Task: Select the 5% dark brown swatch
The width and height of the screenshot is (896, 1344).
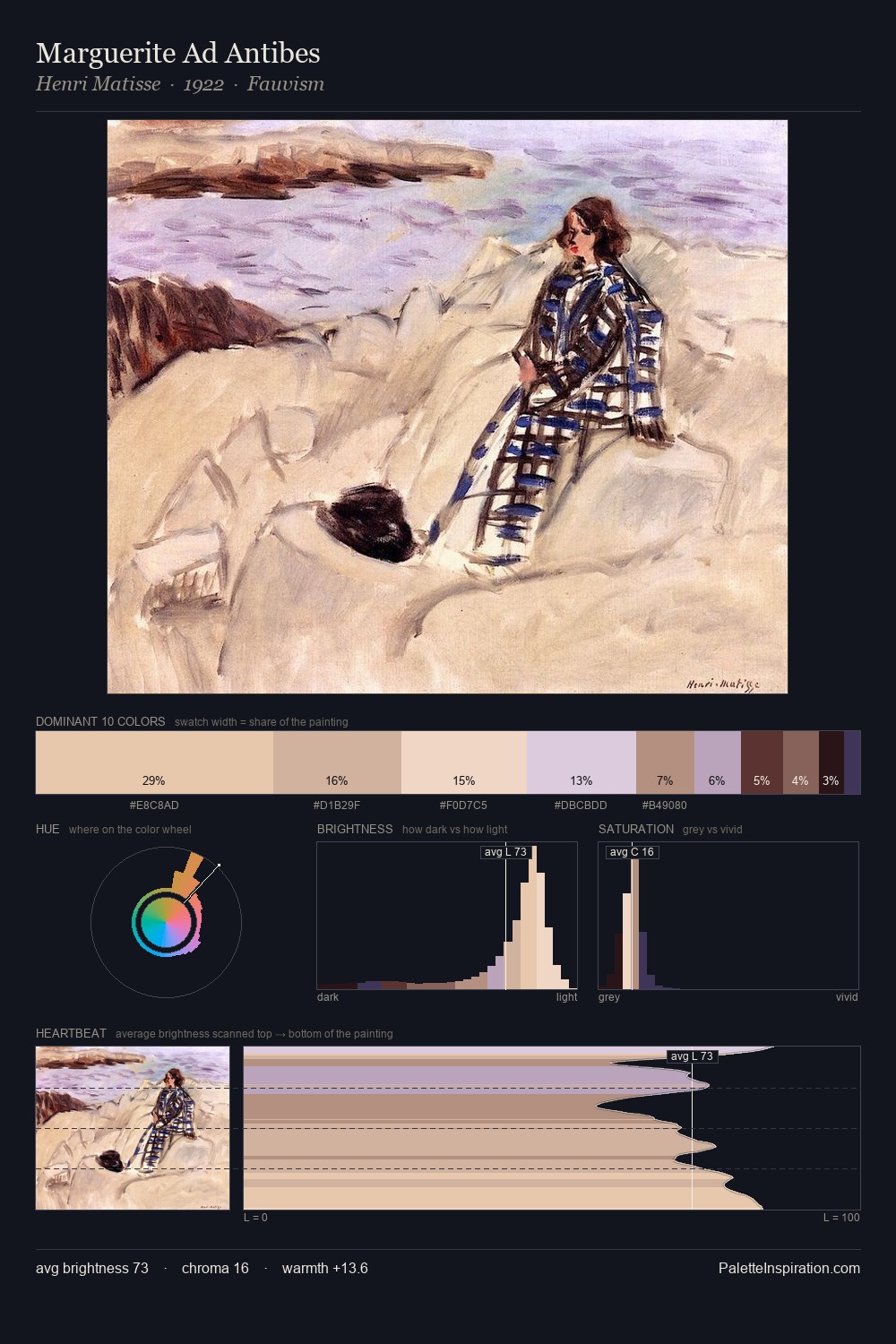Action: coord(762,762)
